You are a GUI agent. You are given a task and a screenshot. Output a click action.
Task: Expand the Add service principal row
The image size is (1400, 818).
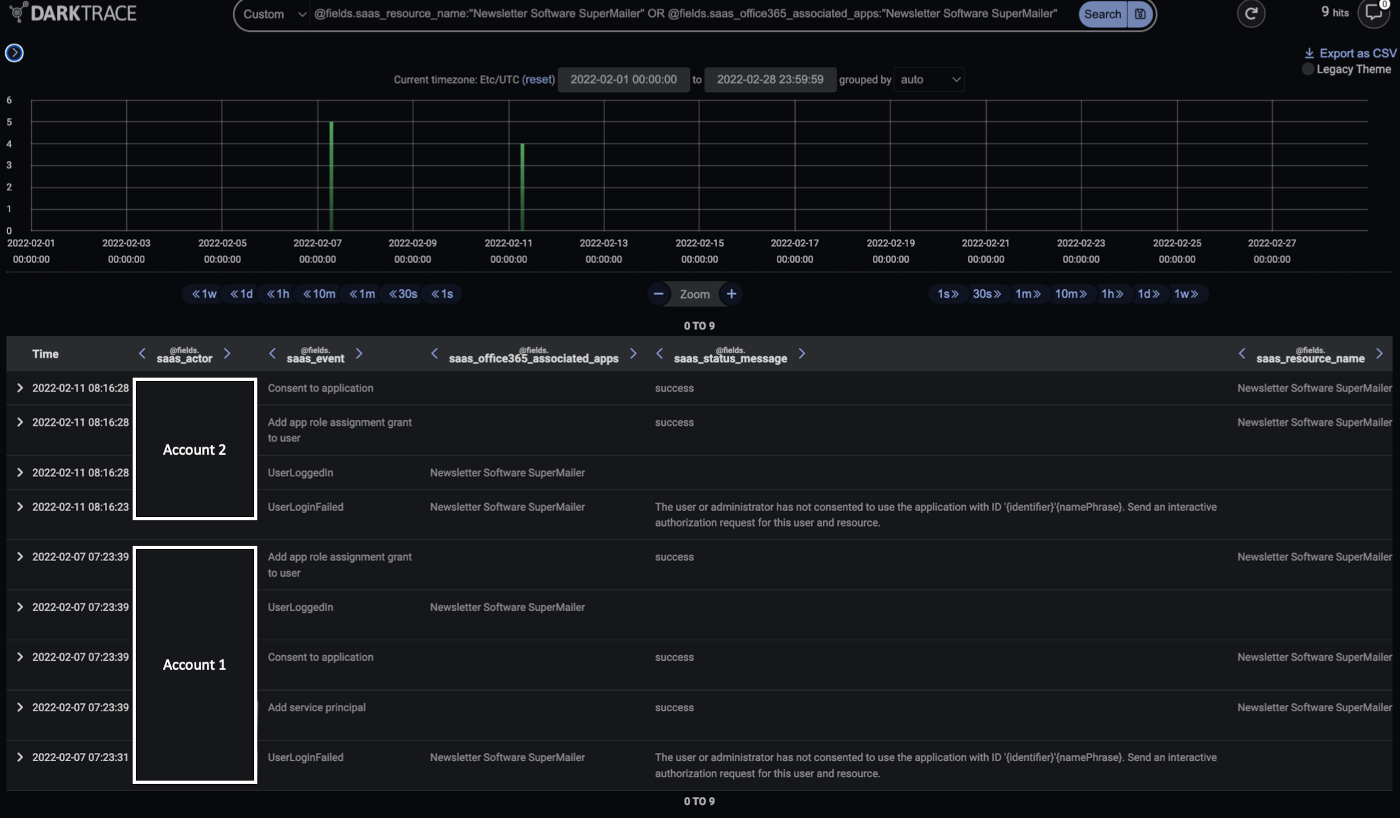click(19, 707)
